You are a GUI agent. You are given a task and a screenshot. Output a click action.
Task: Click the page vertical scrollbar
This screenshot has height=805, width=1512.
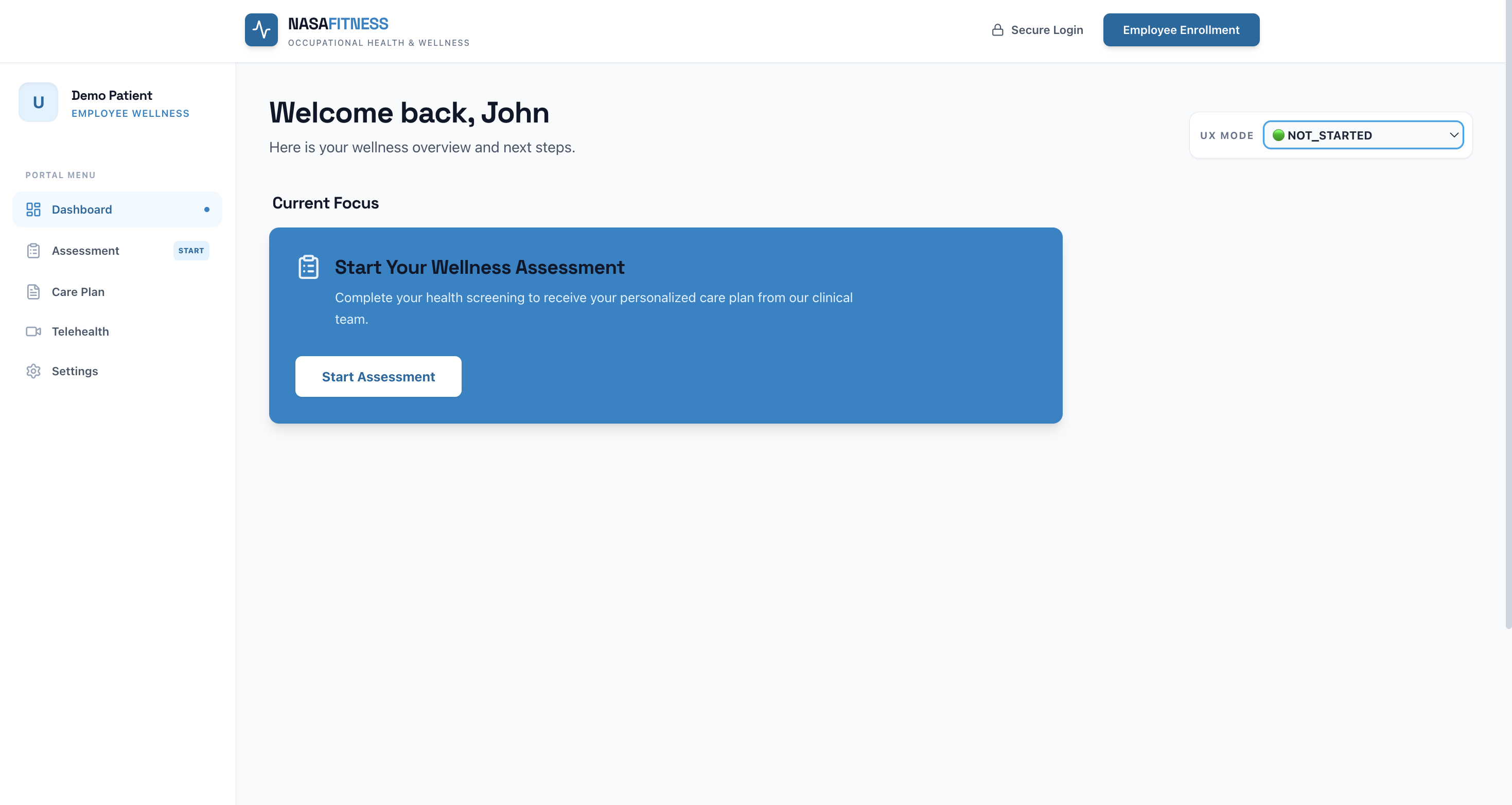coord(1508,314)
